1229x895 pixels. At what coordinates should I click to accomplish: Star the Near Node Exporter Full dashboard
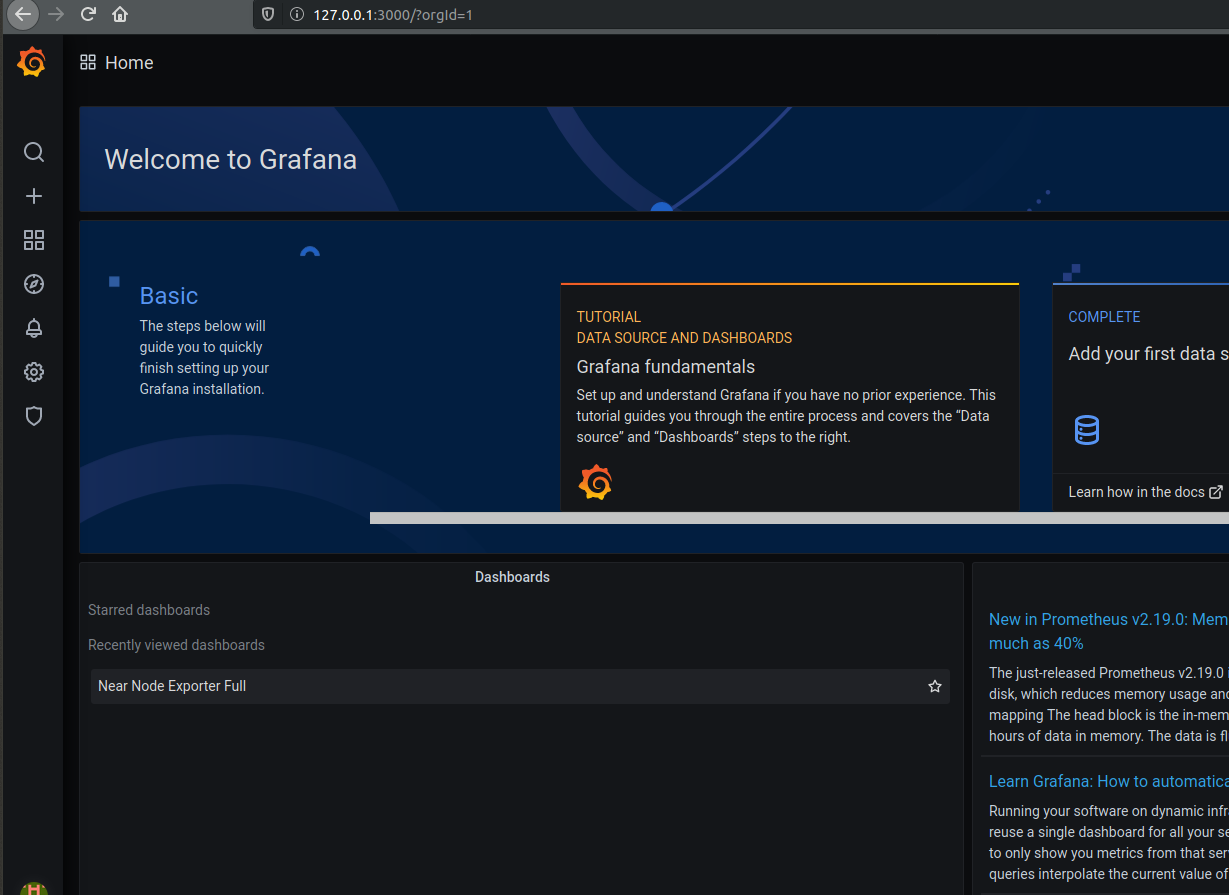(935, 686)
